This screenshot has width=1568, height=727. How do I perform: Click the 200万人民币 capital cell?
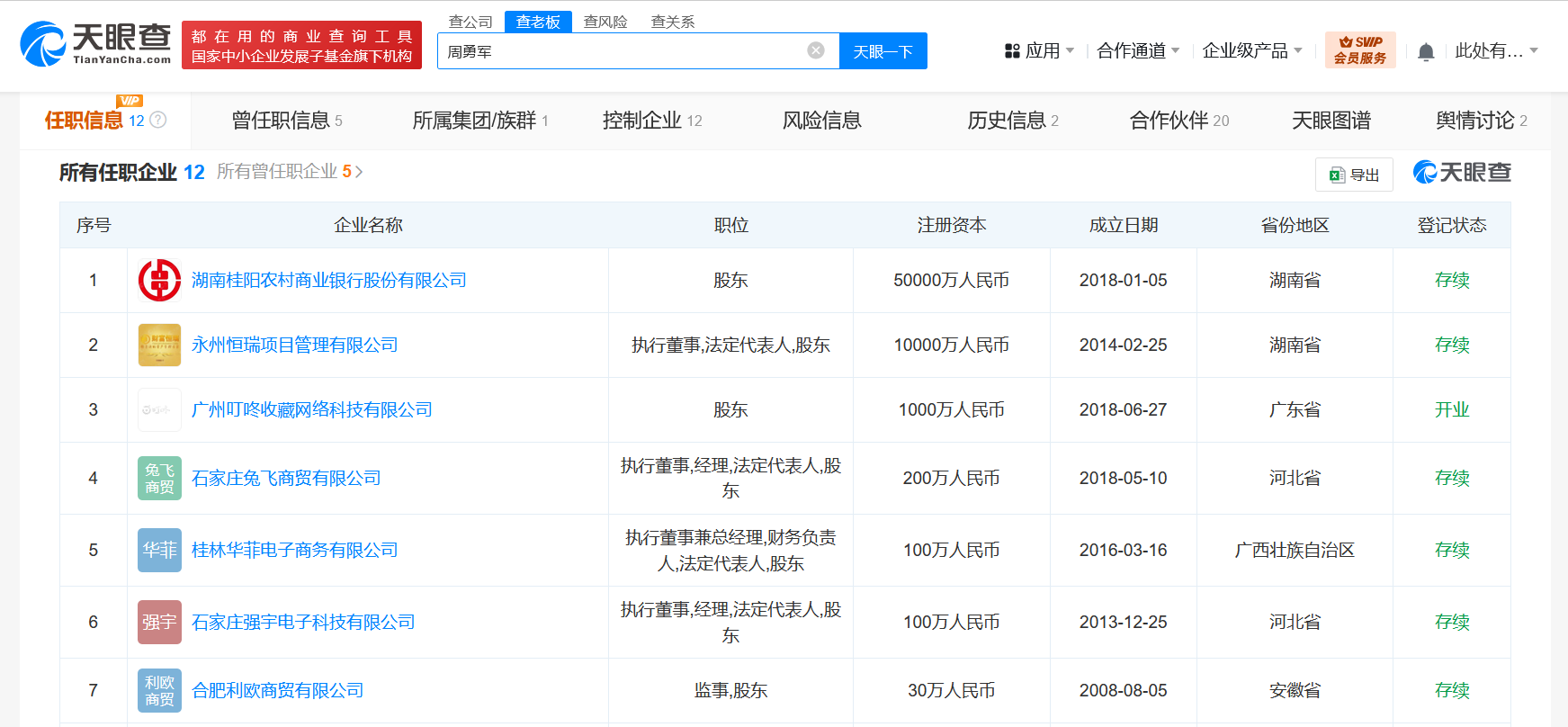pos(952,478)
